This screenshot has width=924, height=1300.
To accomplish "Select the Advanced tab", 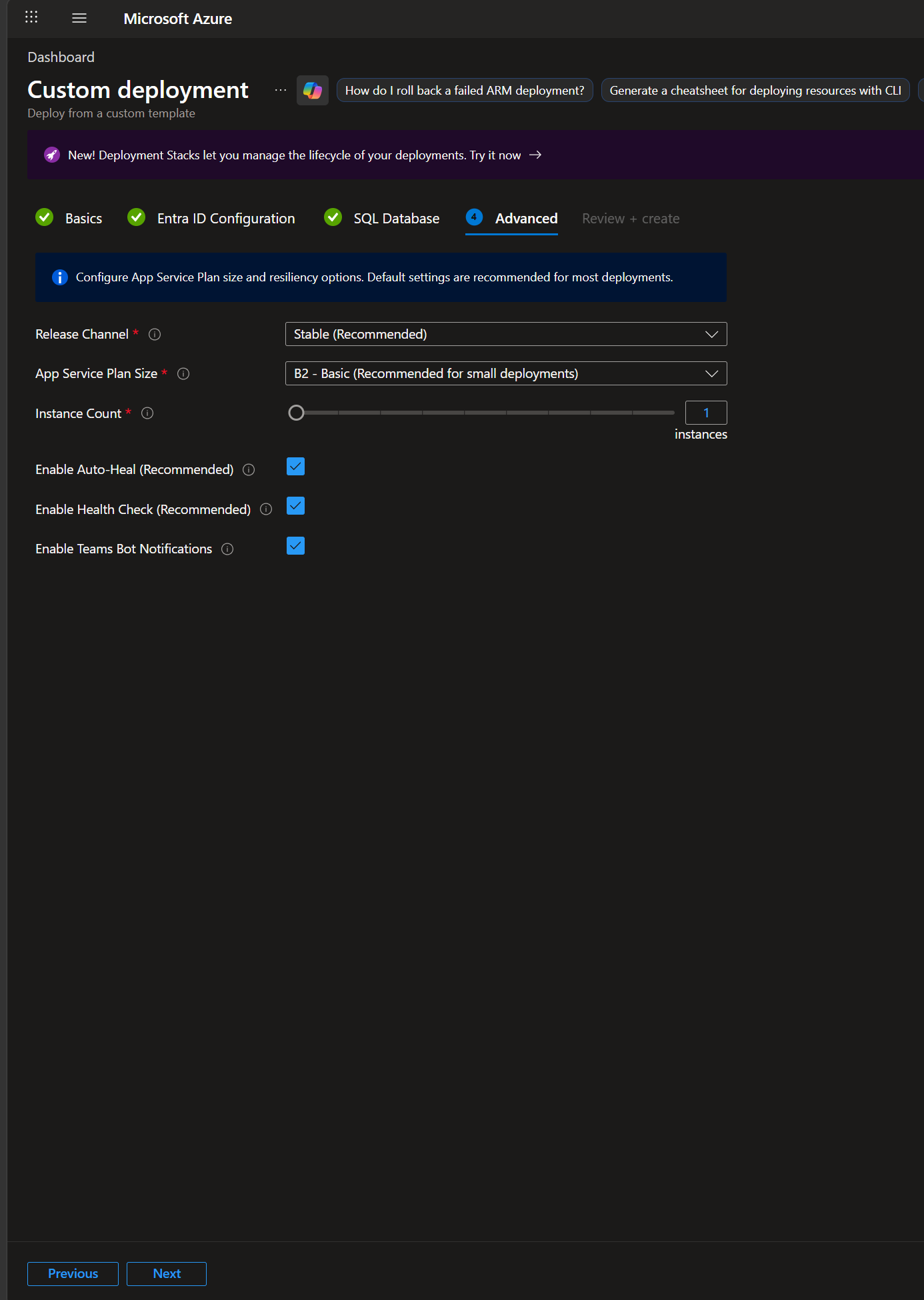I will click(511, 219).
